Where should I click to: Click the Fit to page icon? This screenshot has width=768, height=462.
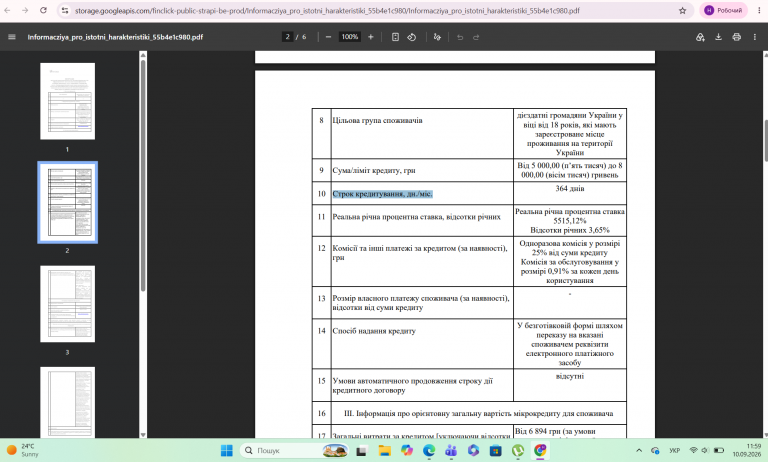[395, 37]
